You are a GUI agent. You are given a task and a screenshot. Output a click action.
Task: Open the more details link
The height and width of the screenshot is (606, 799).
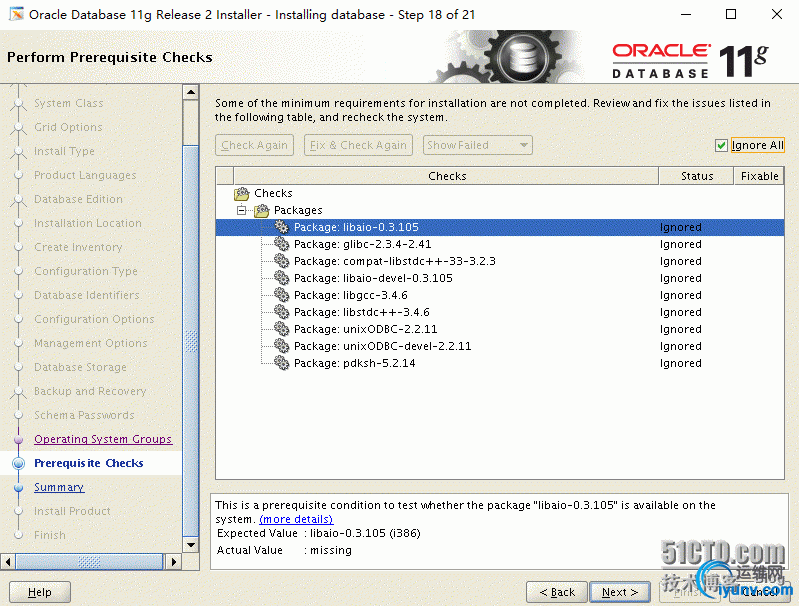click(x=296, y=519)
